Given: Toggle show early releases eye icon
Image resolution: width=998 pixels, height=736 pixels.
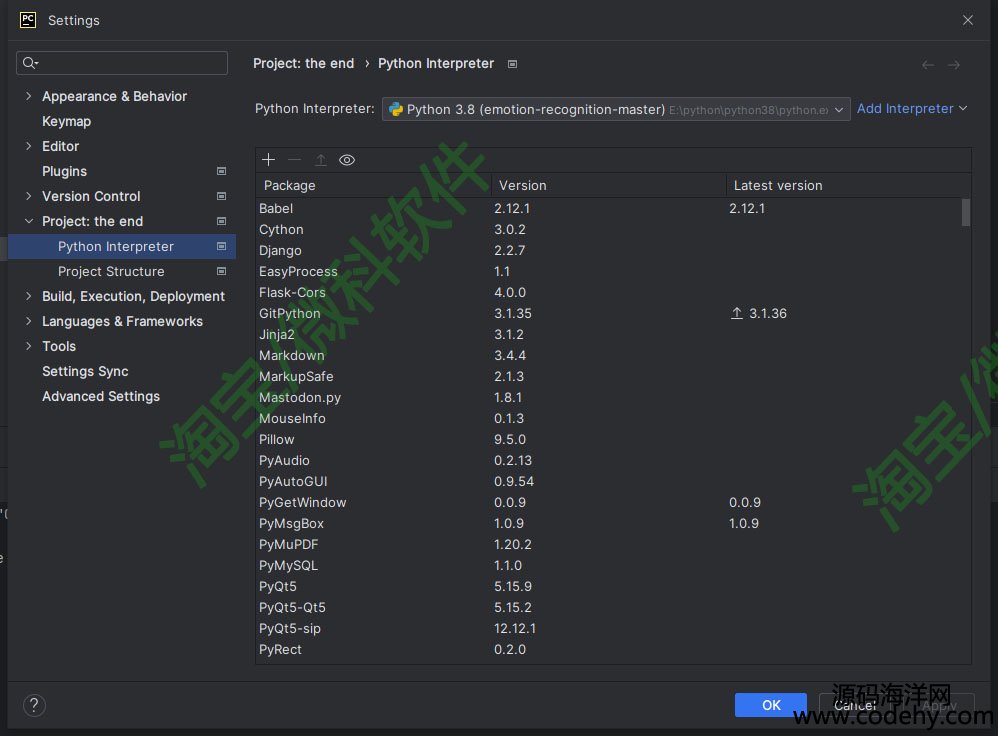Looking at the screenshot, I should coord(347,160).
